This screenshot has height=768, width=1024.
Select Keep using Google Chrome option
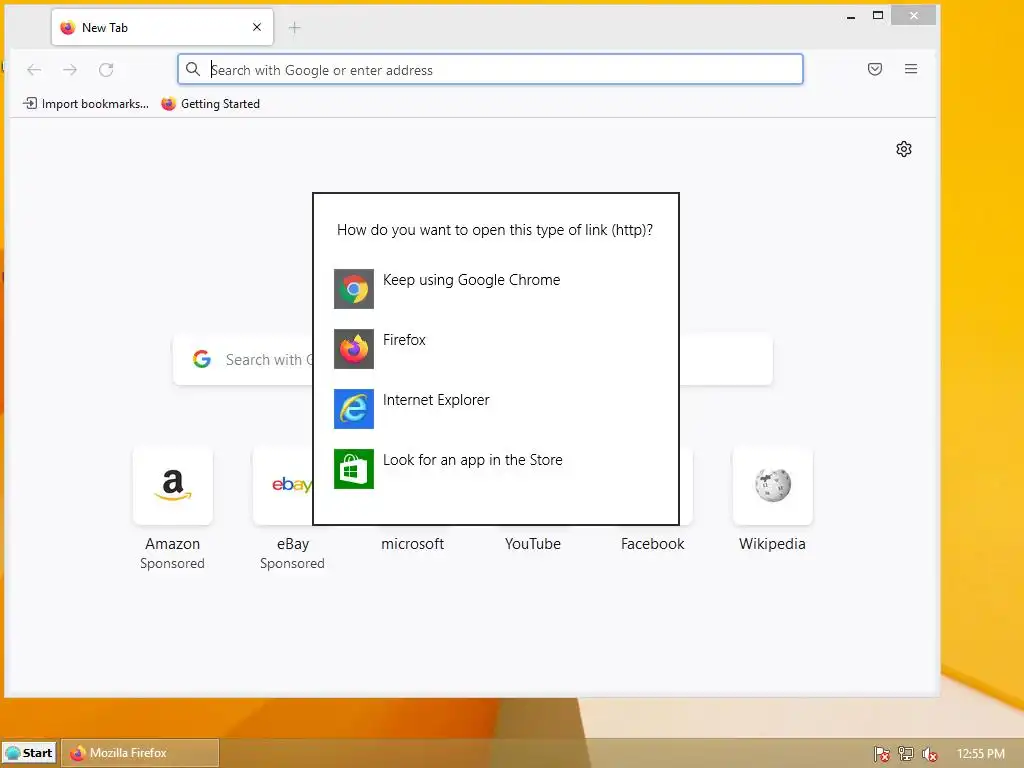(x=495, y=288)
